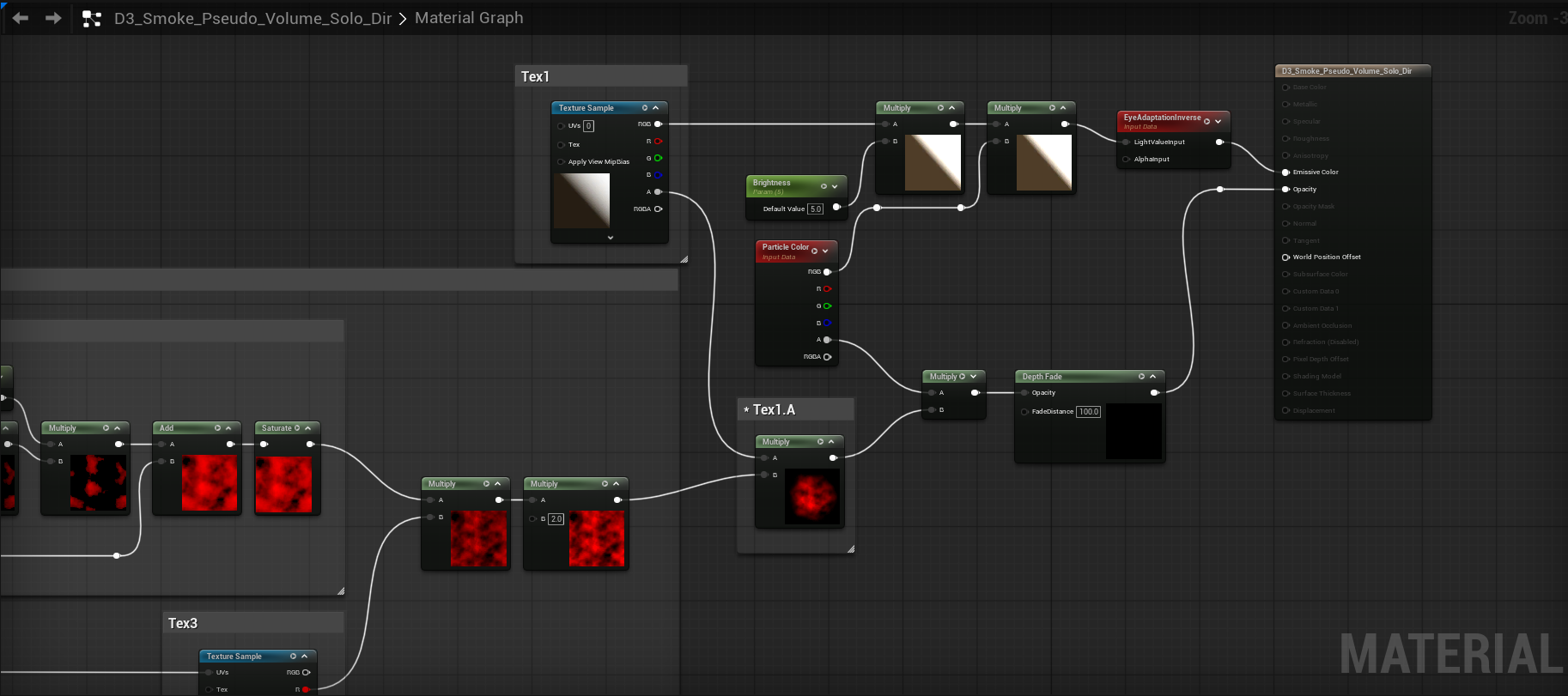Expand advanced pins arrow under Tex1 Texture Sample
Screen dimensions: 1568x696
[611, 238]
